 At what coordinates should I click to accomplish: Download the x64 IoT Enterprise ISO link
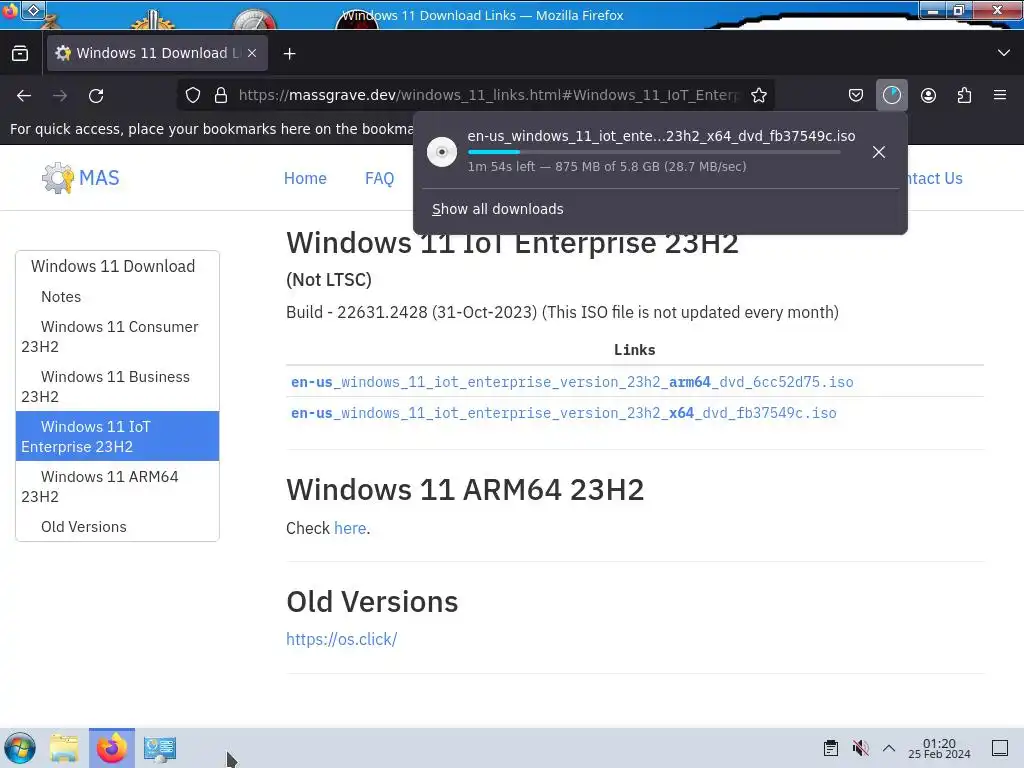click(564, 413)
